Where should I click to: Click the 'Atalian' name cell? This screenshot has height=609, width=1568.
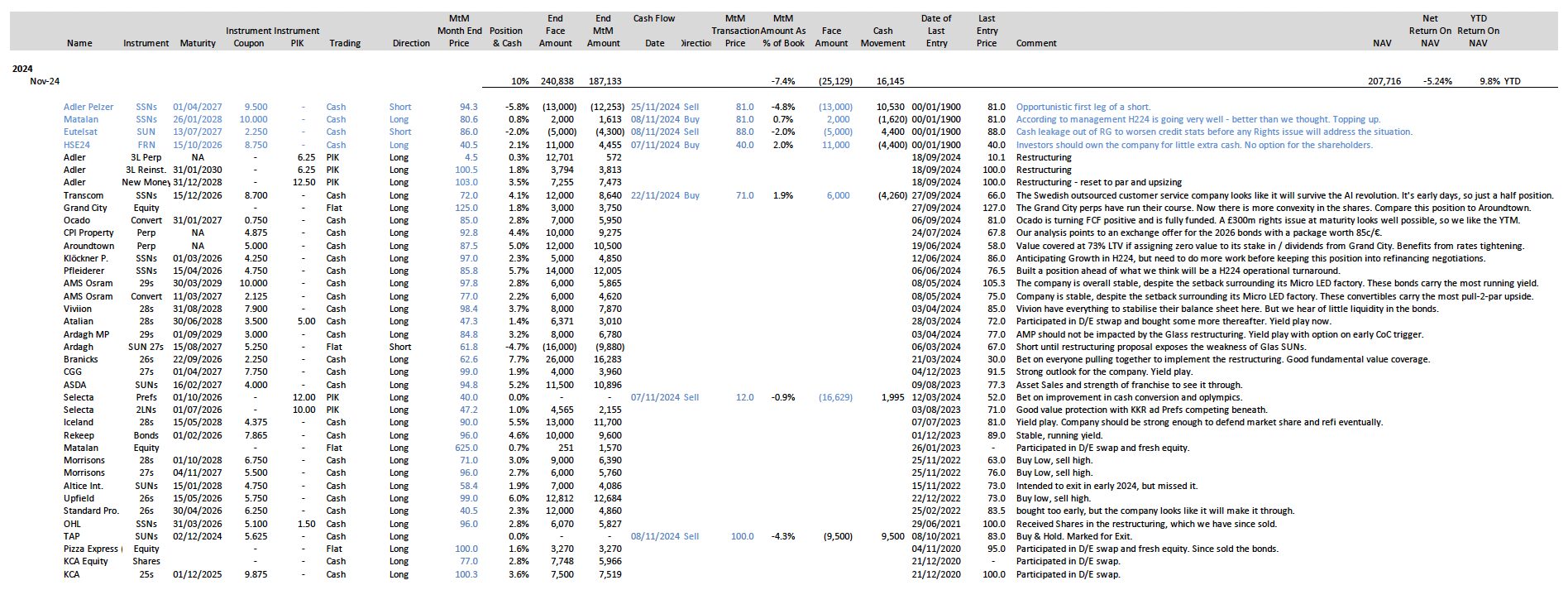pos(79,321)
